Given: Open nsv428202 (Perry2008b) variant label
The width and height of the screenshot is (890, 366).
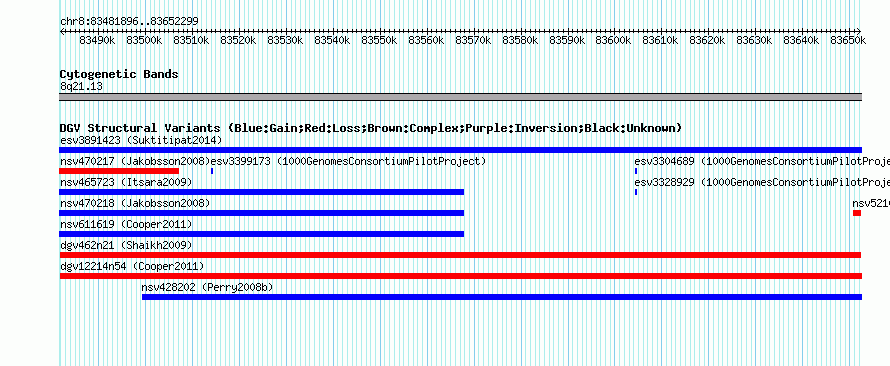Looking at the screenshot, I should [x=207, y=287].
